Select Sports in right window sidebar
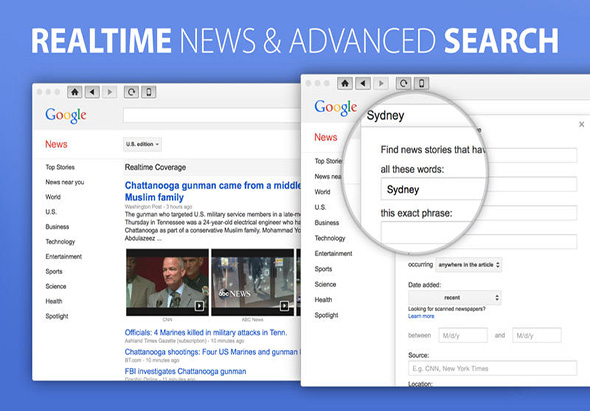The height and width of the screenshot is (411, 590). pos(323,269)
